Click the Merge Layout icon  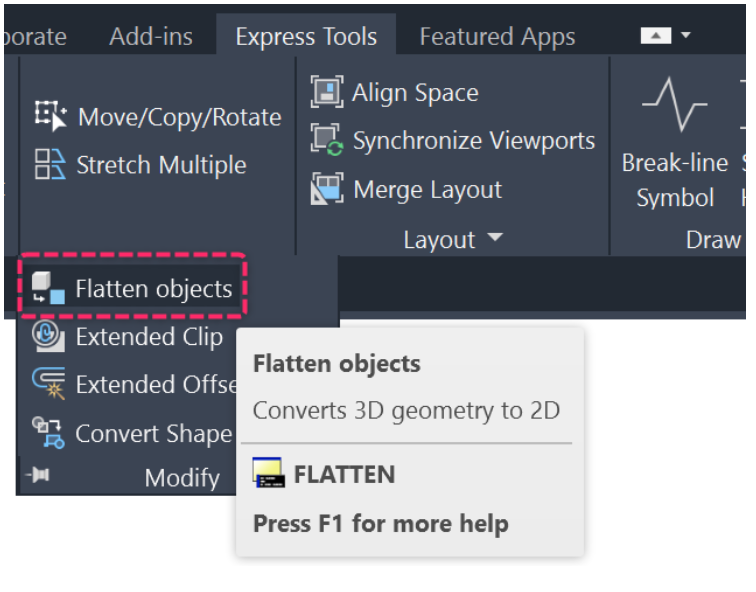coord(327,188)
